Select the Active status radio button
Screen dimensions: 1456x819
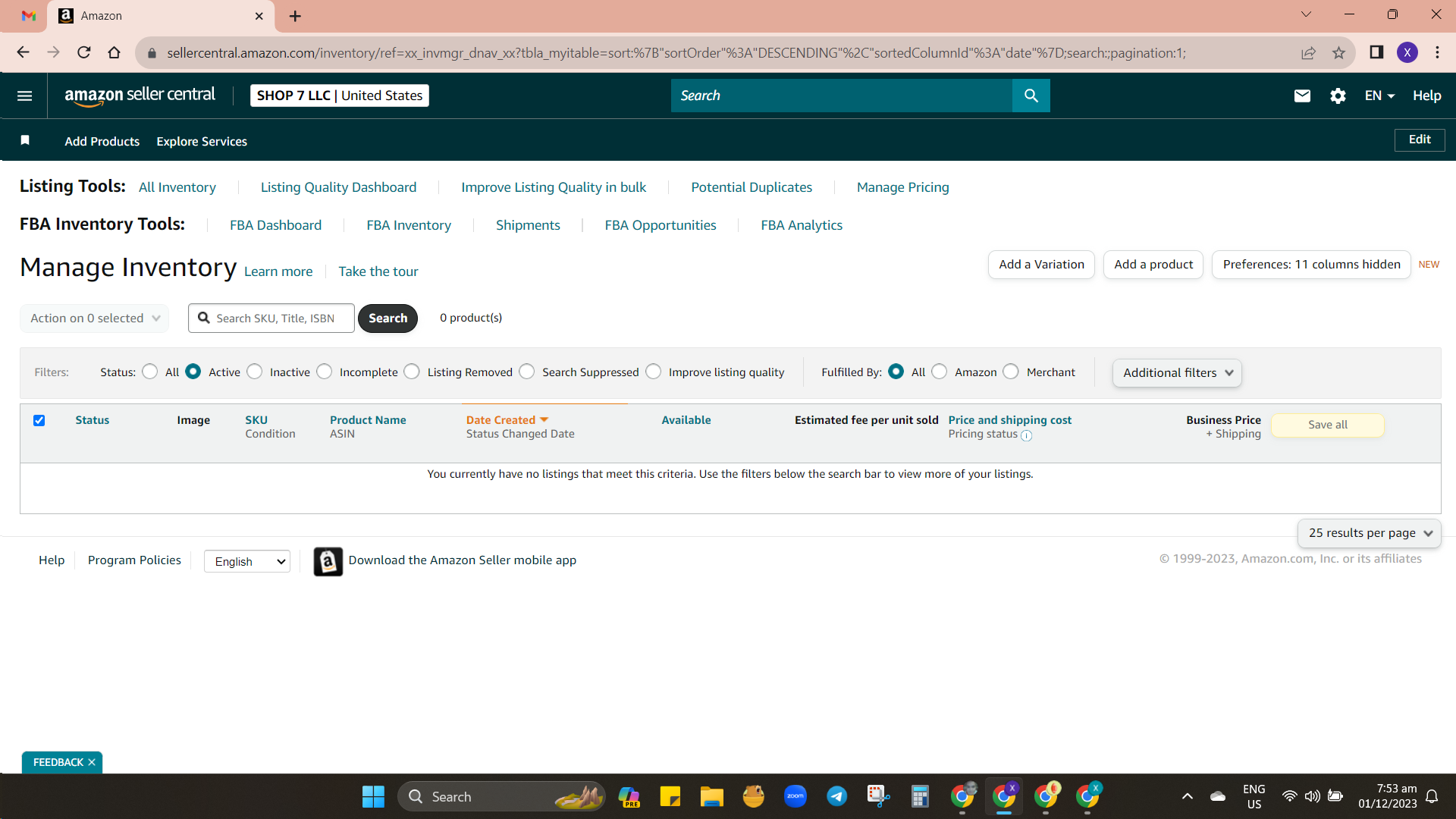pos(193,372)
